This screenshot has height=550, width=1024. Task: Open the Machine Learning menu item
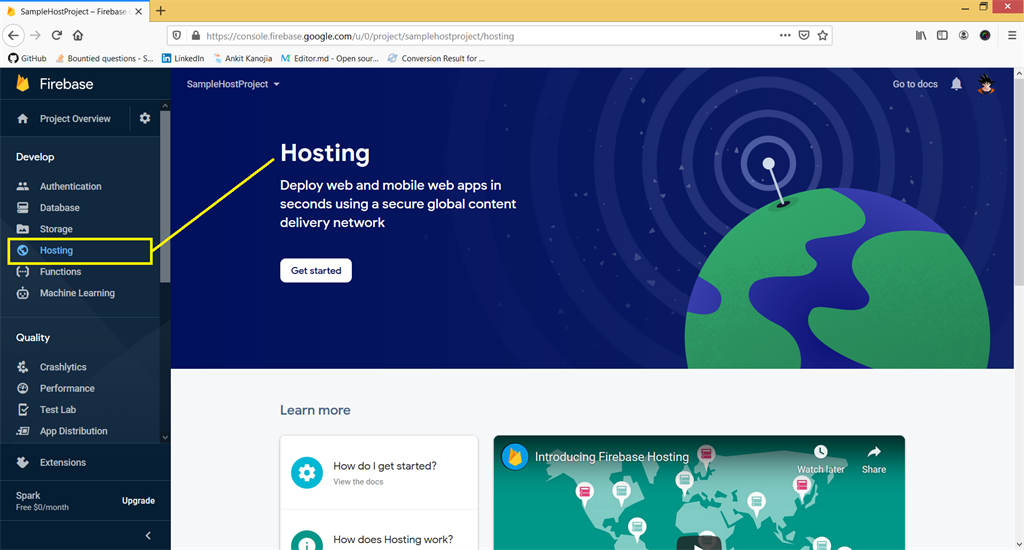pyautogui.click(x=77, y=293)
